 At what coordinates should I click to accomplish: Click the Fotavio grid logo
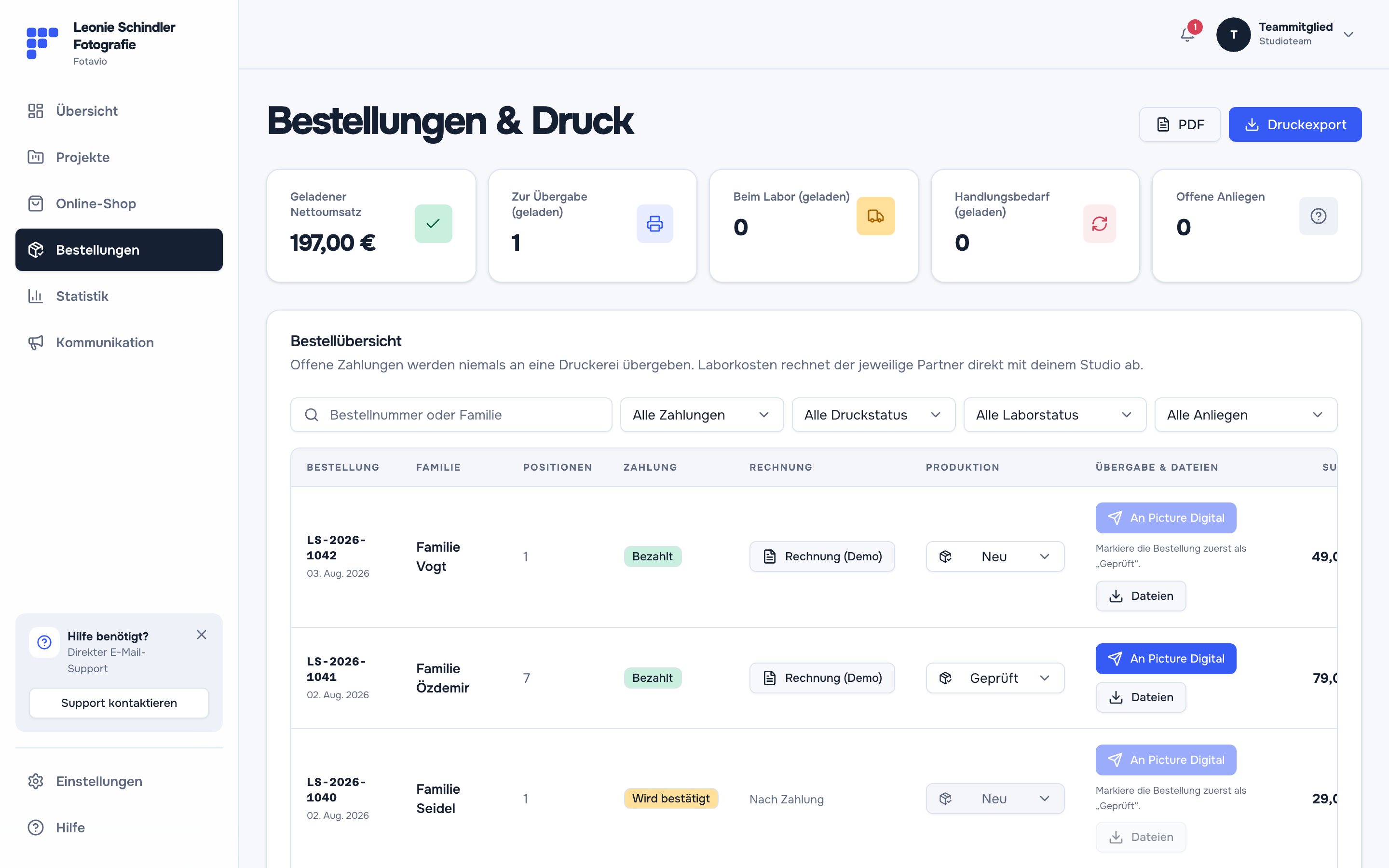click(42, 43)
